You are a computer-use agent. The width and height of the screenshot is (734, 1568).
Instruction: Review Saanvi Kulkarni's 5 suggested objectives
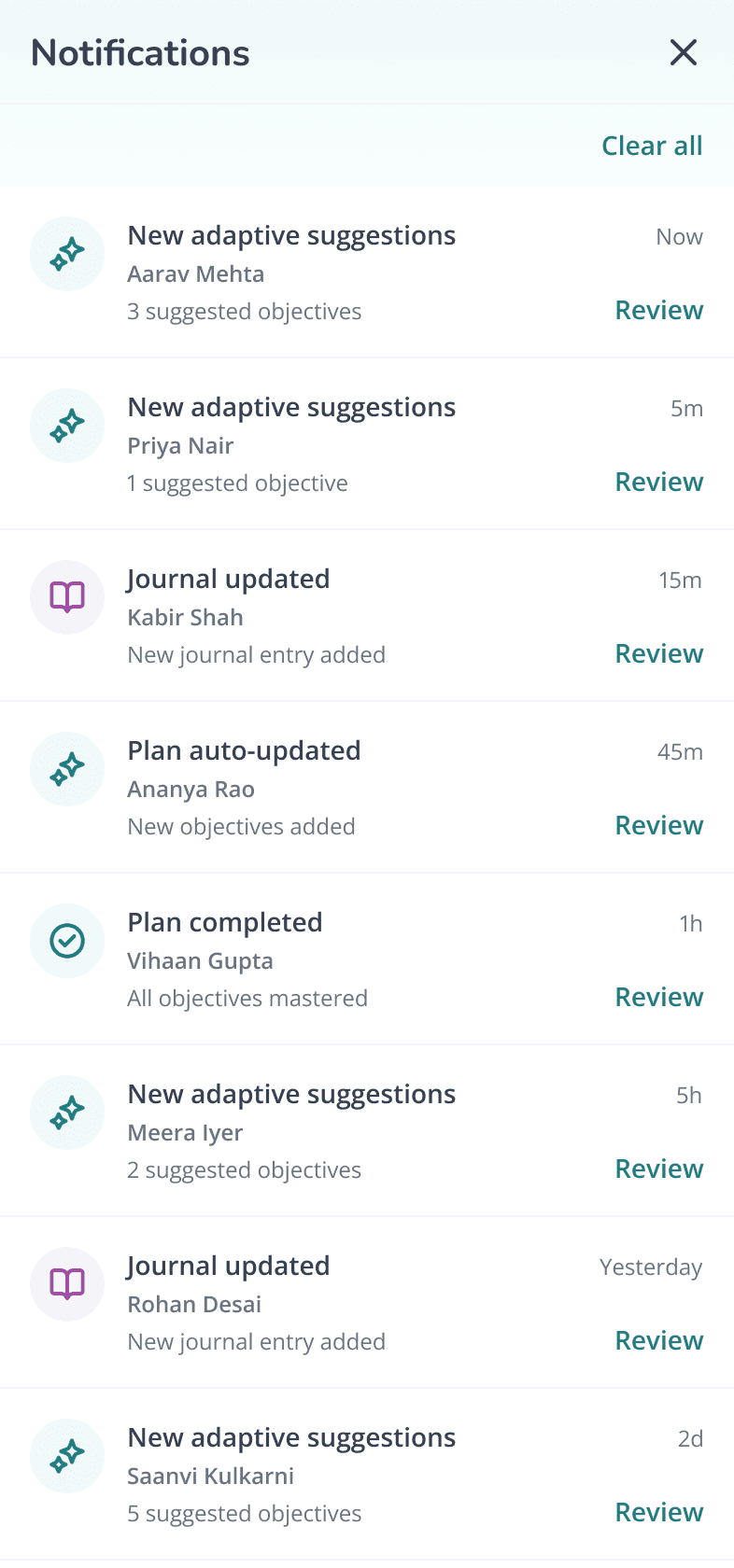point(658,1512)
